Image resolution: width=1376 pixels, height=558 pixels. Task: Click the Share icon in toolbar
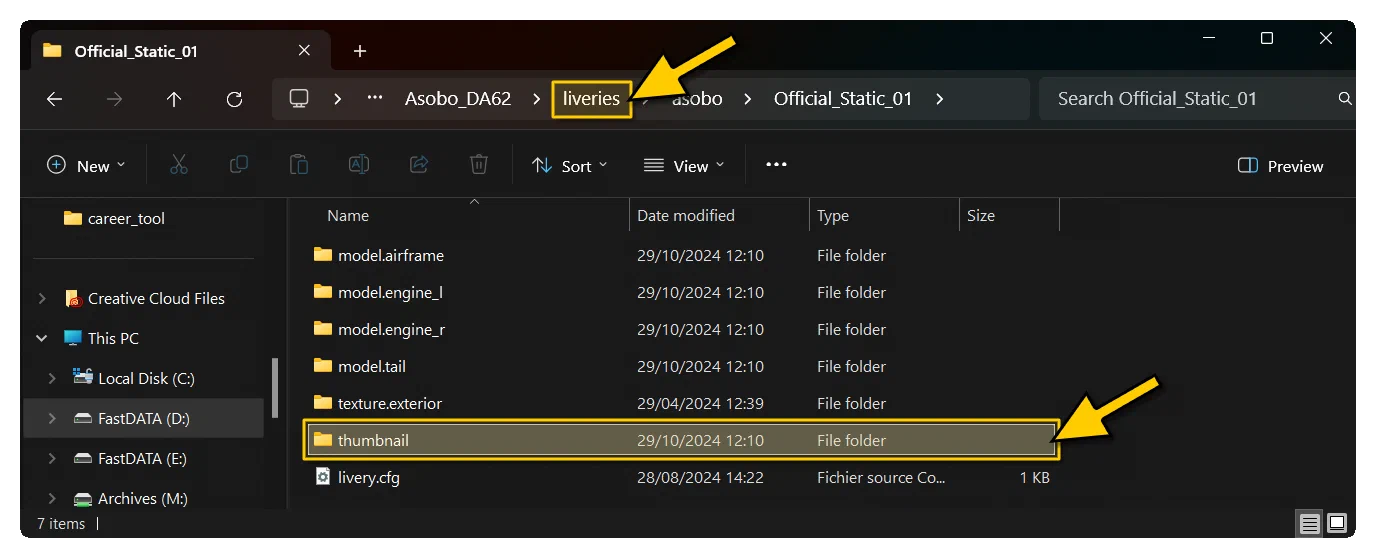(419, 165)
